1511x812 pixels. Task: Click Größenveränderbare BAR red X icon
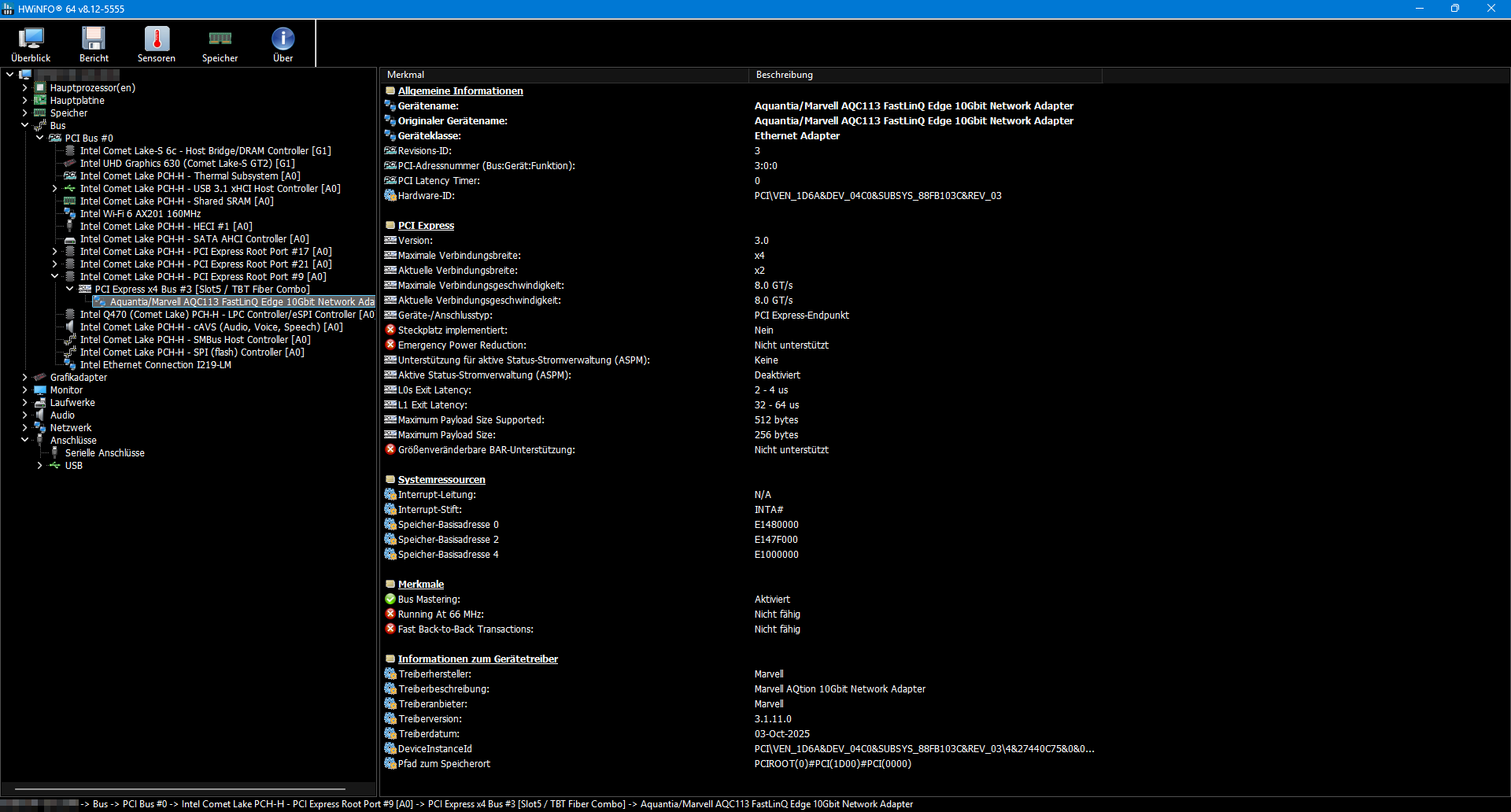(390, 449)
